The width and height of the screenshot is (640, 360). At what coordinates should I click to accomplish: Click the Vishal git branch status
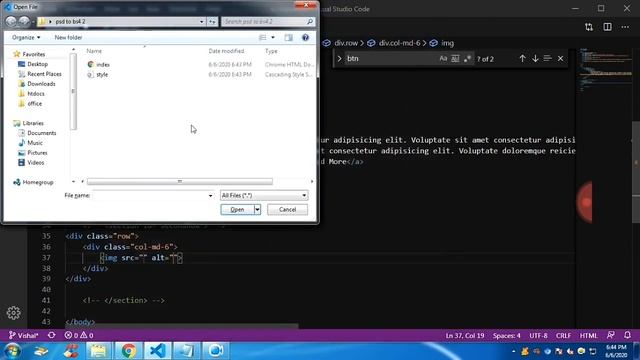[x=23, y=336]
